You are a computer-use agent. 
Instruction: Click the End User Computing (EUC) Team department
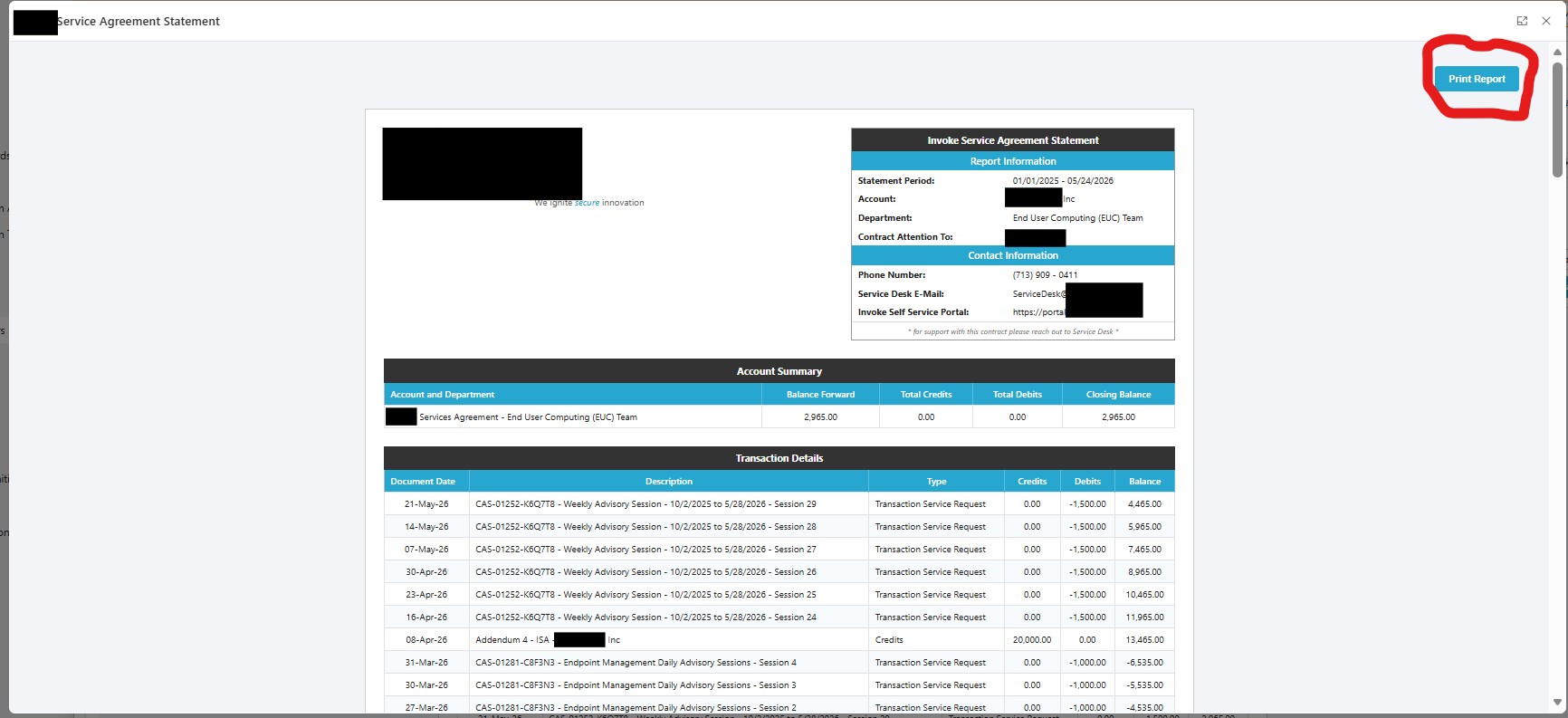pos(1077,218)
